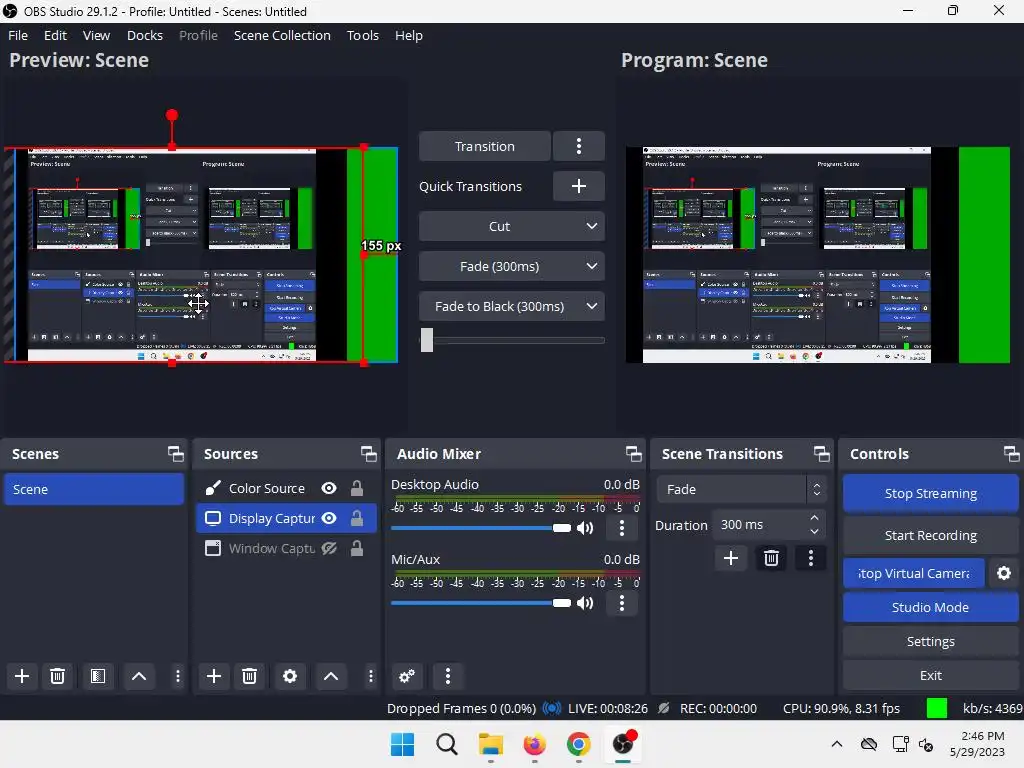Show hidden system tray icons chevron
Screen dimensions: 1024x768
tap(837, 744)
